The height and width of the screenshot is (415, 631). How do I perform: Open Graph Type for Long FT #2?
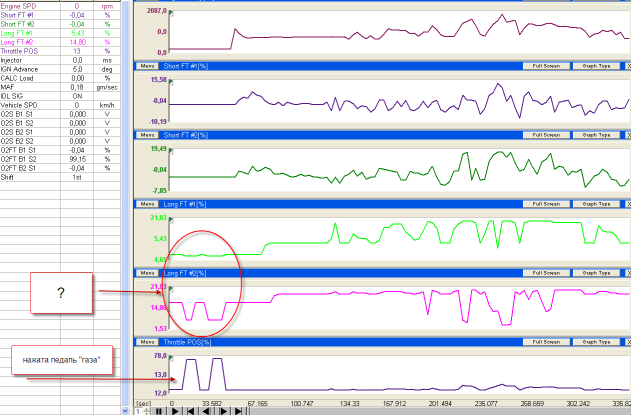[x=599, y=272]
